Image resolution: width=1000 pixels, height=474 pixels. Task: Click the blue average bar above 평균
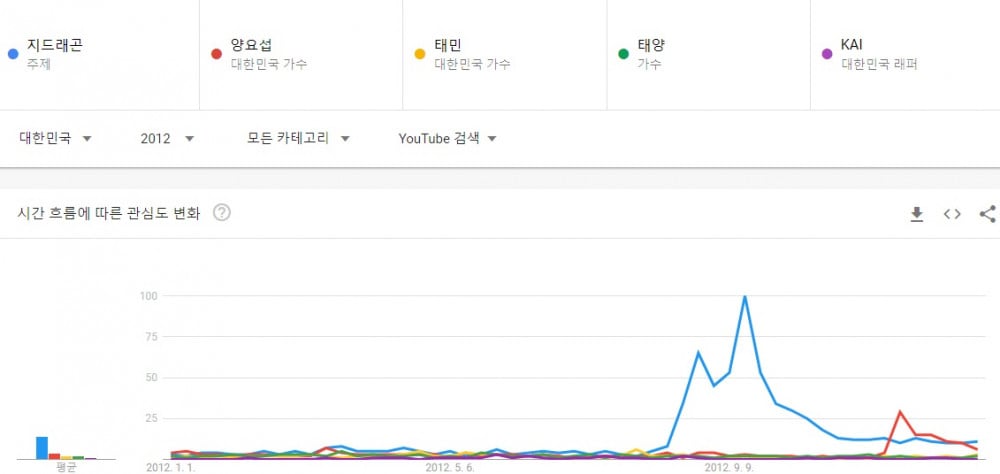42,448
